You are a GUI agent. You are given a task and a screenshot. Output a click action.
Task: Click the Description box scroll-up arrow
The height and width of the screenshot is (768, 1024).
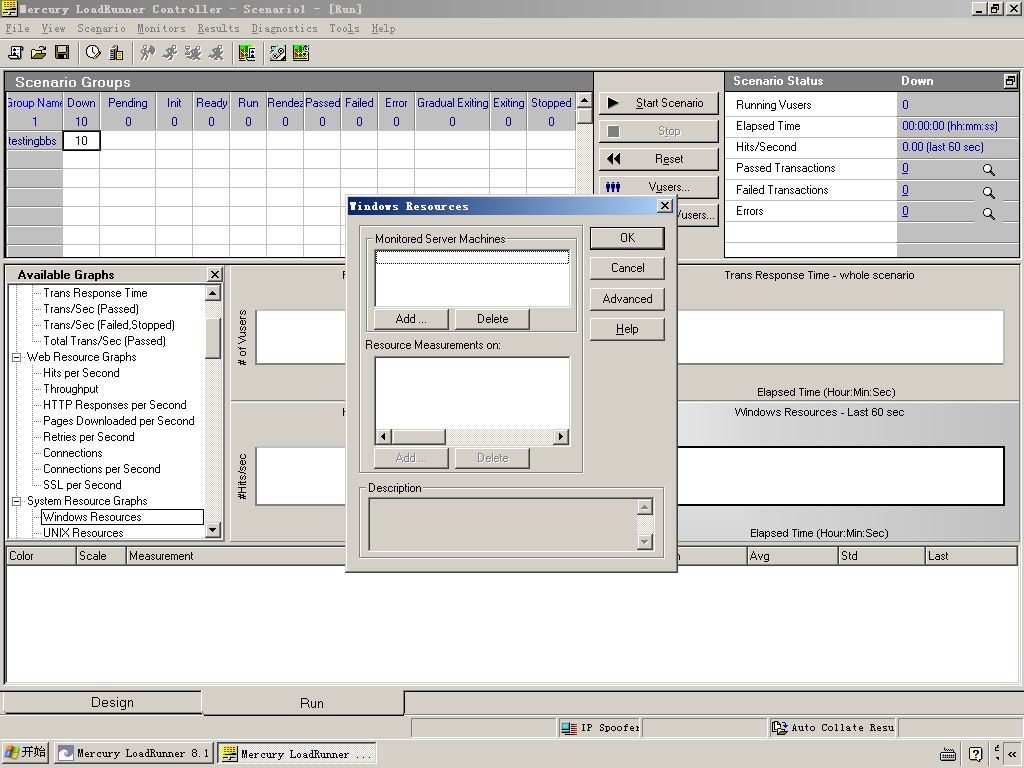click(645, 507)
